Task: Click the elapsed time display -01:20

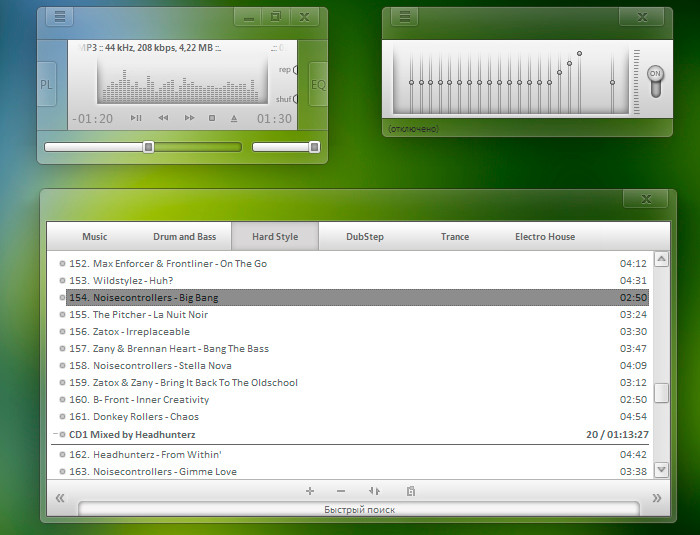Action: point(92,119)
